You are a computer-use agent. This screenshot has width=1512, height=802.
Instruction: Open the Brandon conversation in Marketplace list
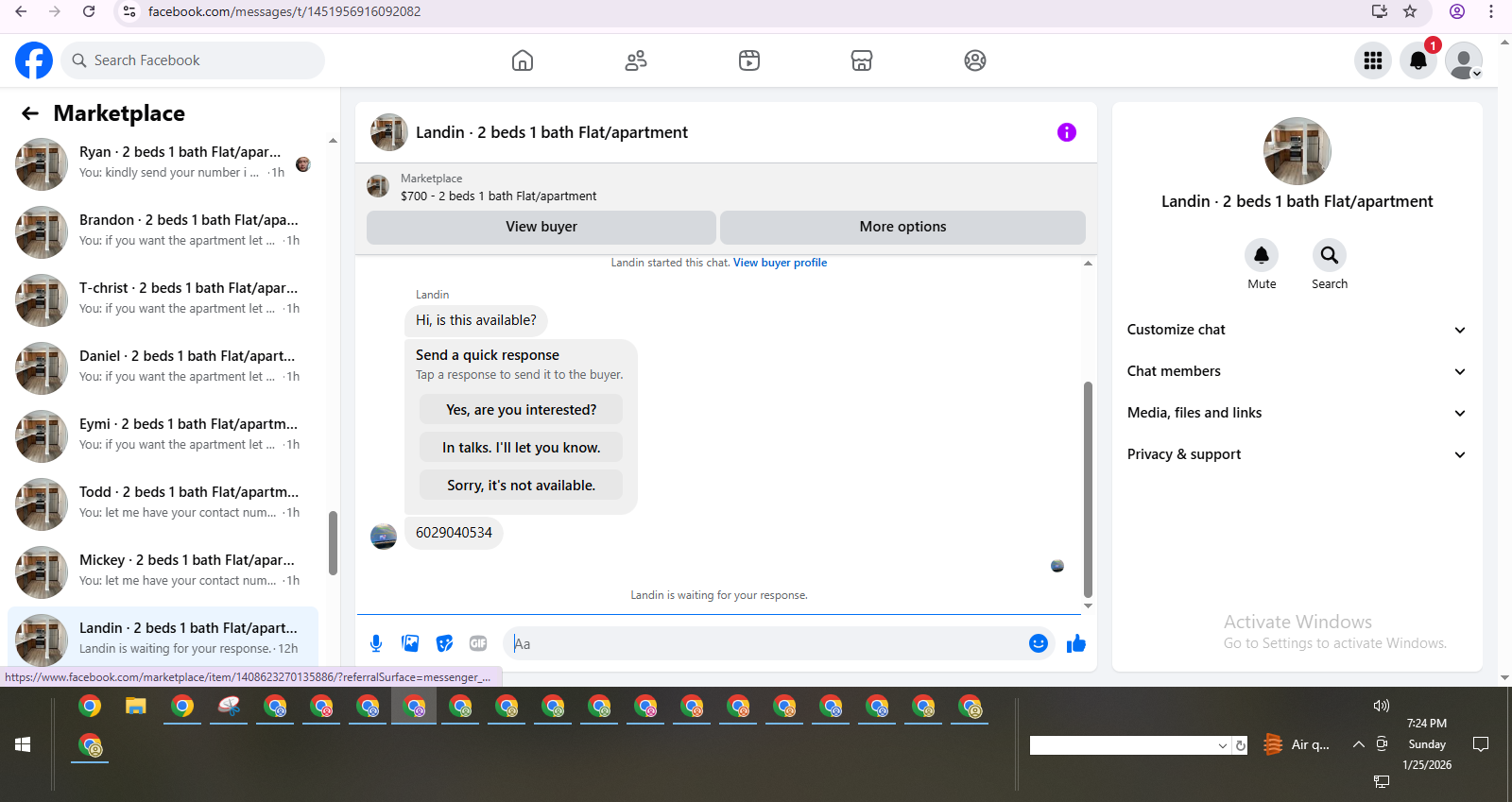click(163, 232)
